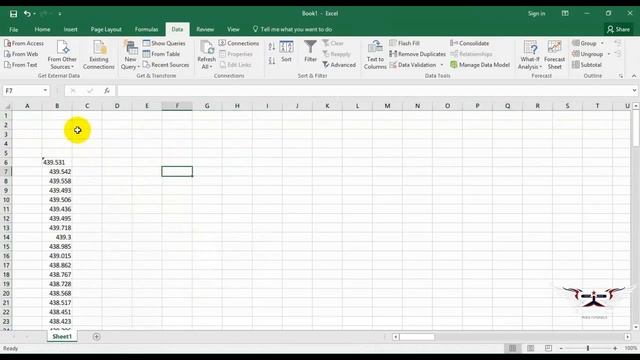Open the Sort dialog icon

(287, 51)
